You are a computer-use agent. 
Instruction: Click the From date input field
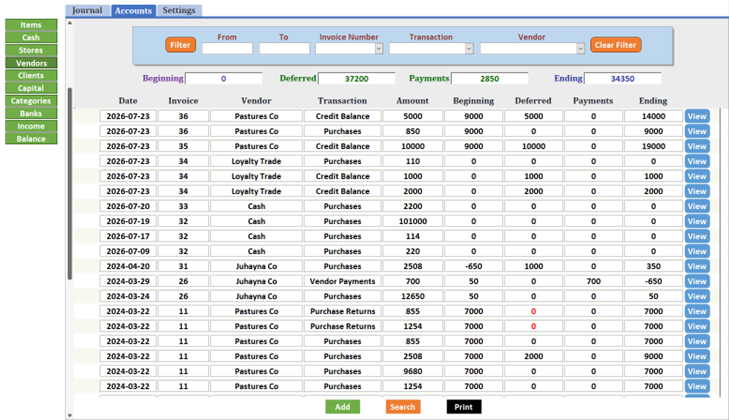click(227, 48)
